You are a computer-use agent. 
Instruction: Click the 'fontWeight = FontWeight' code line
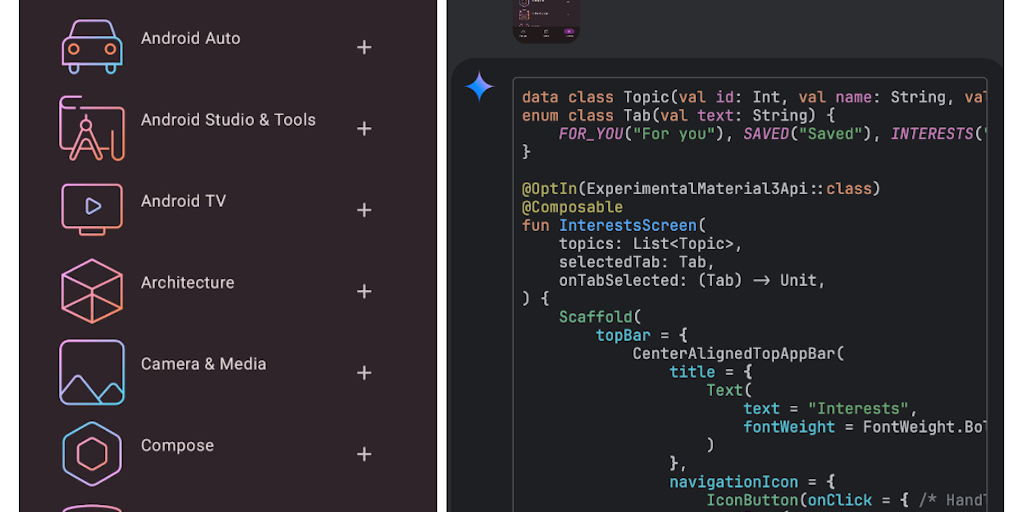pyautogui.click(x=863, y=426)
